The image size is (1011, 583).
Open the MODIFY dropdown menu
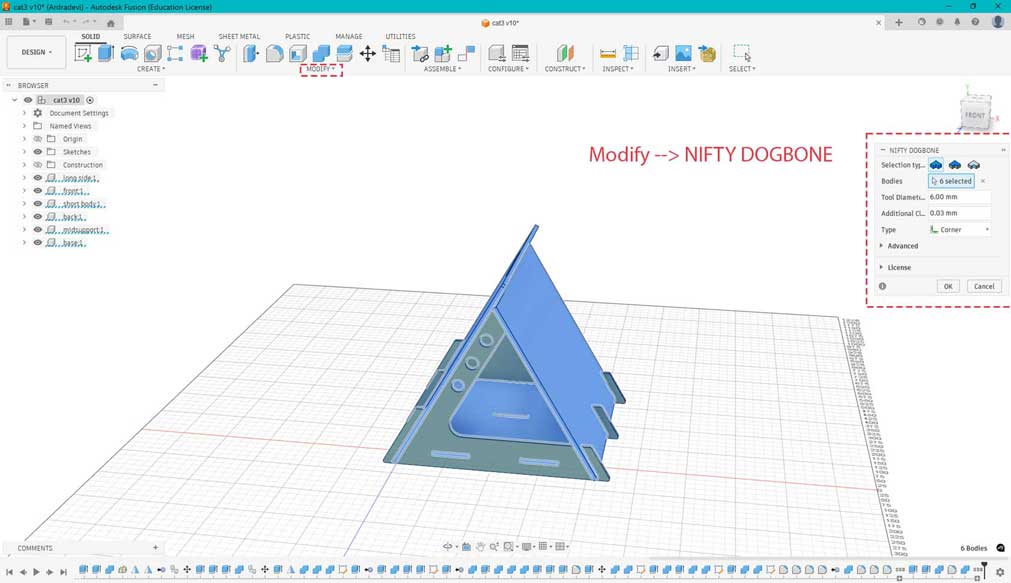tap(320, 69)
